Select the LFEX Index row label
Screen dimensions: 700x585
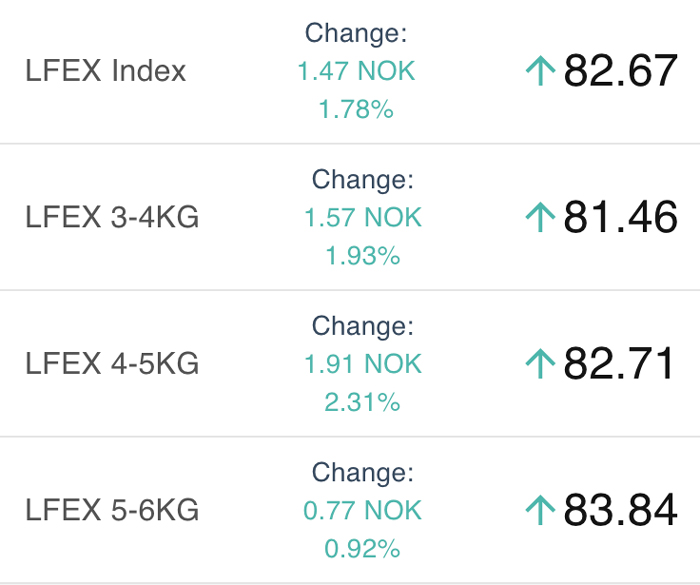pyautogui.click(x=105, y=71)
